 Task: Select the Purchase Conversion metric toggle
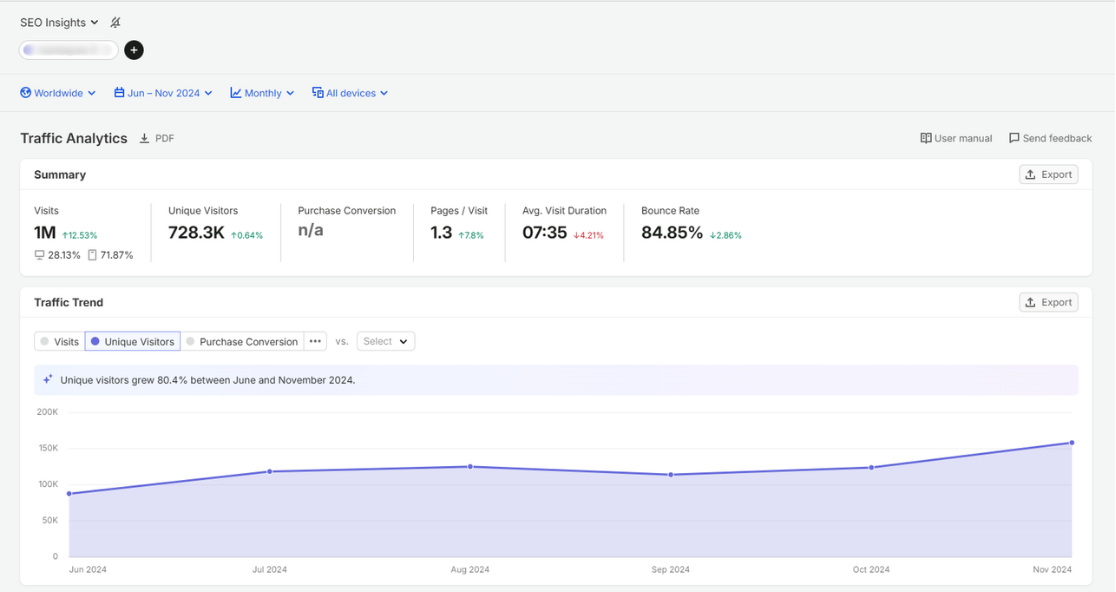tap(242, 342)
